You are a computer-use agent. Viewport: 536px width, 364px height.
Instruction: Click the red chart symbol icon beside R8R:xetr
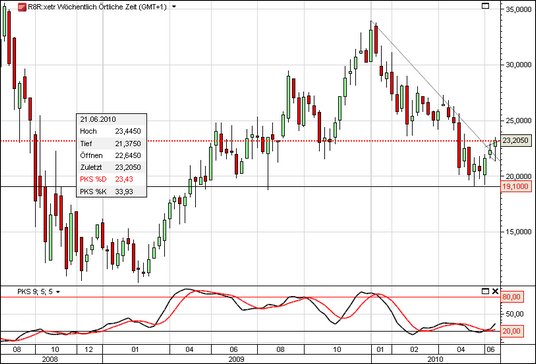point(22,7)
